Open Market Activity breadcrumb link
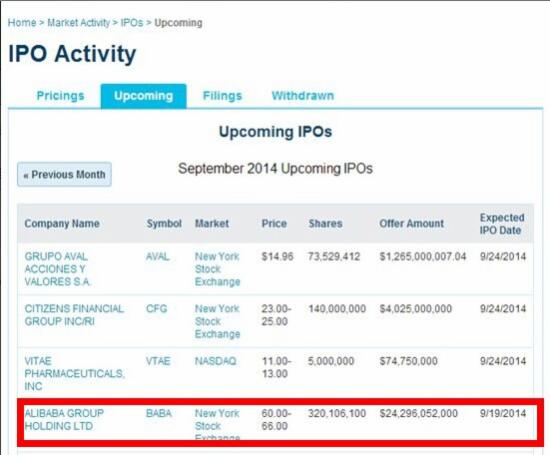The width and height of the screenshot is (550, 455). click(x=79, y=23)
